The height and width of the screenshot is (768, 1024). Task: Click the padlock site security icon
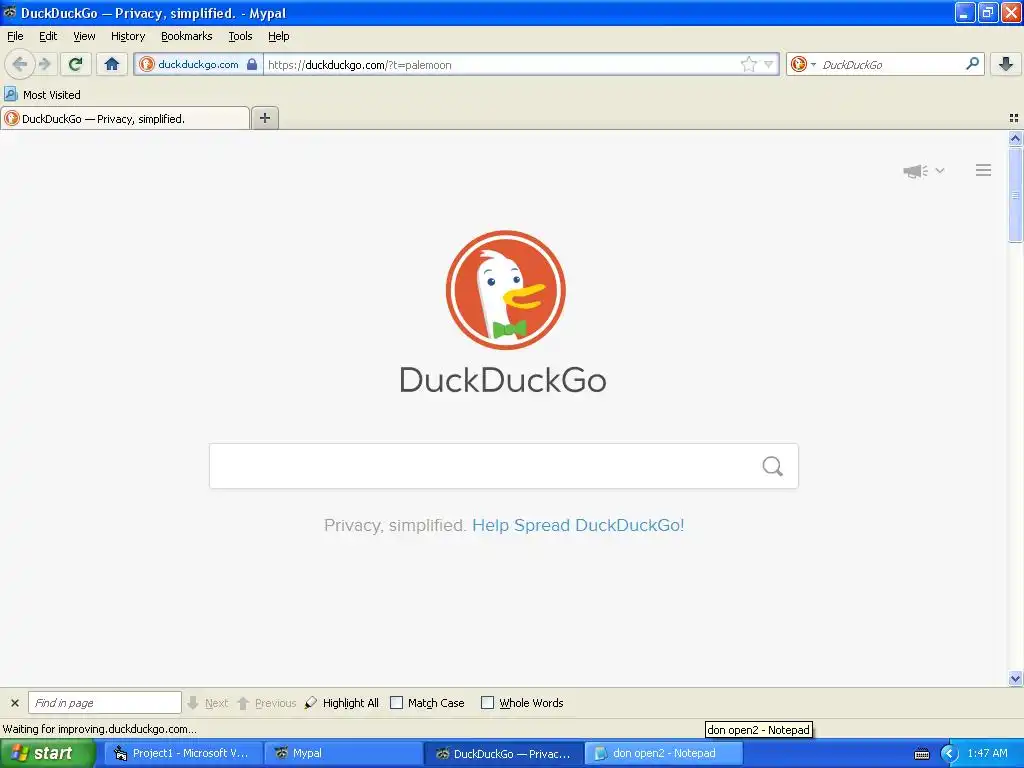coord(252,64)
